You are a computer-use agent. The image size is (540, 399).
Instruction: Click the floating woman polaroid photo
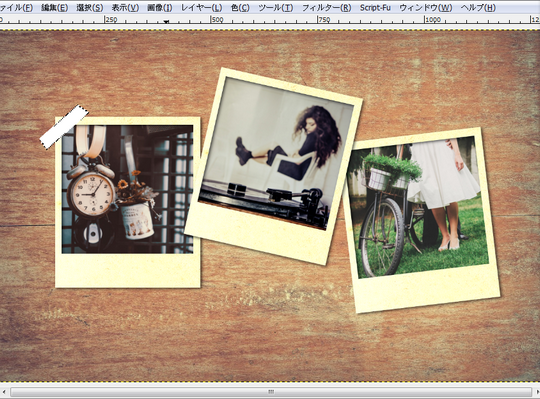(273, 166)
